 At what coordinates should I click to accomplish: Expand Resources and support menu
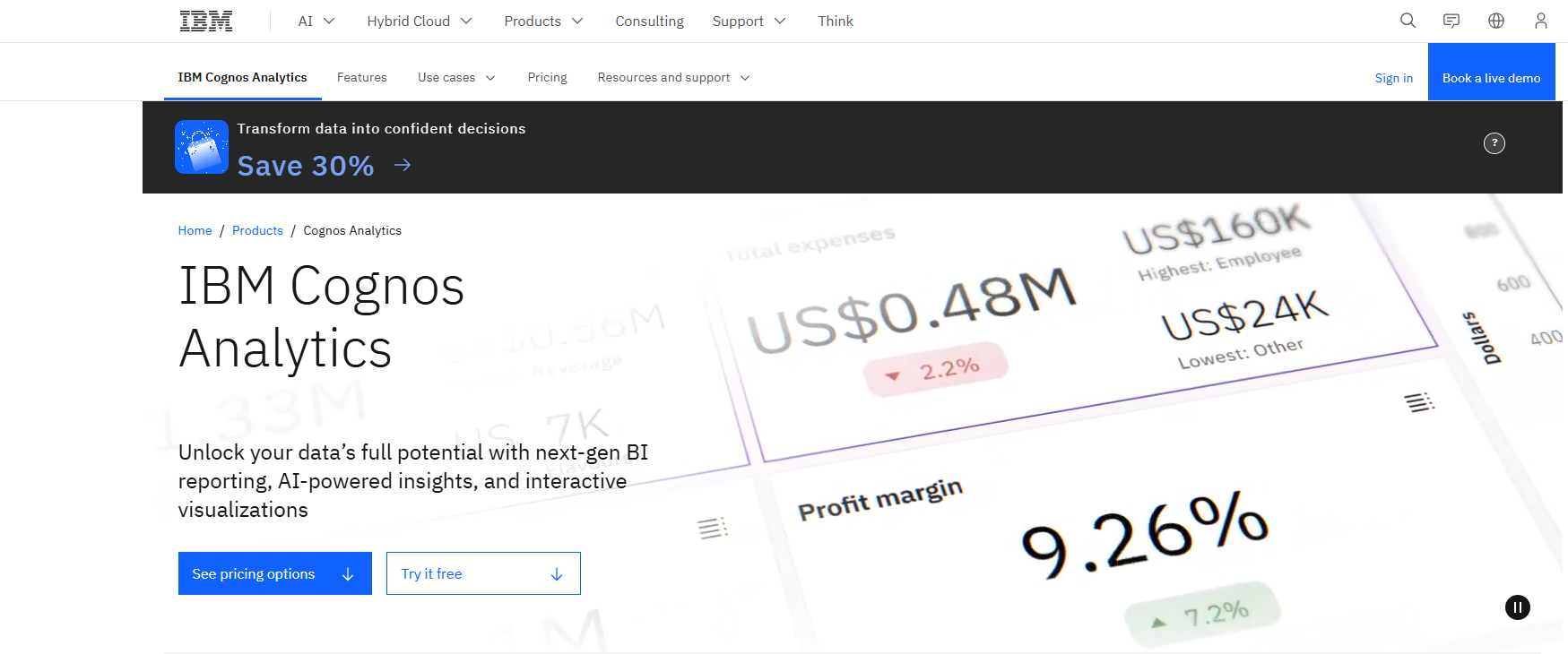coord(673,78)
